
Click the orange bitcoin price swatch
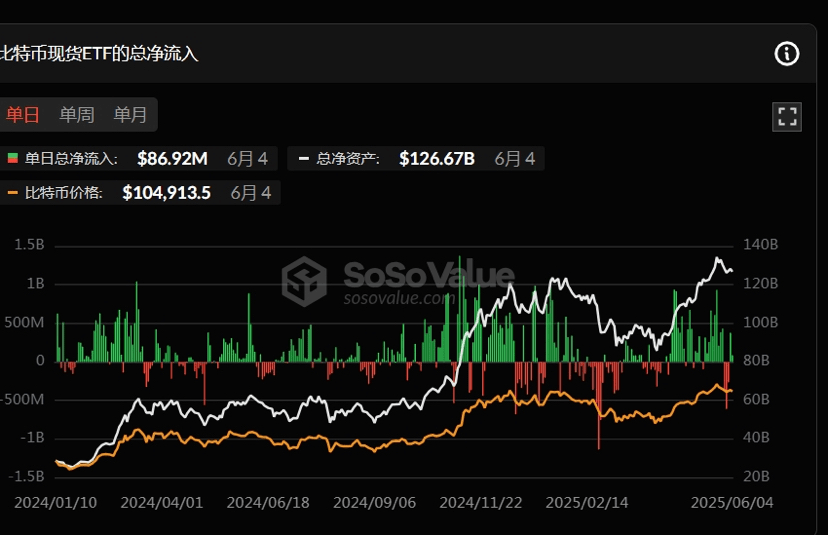[13, 193]
